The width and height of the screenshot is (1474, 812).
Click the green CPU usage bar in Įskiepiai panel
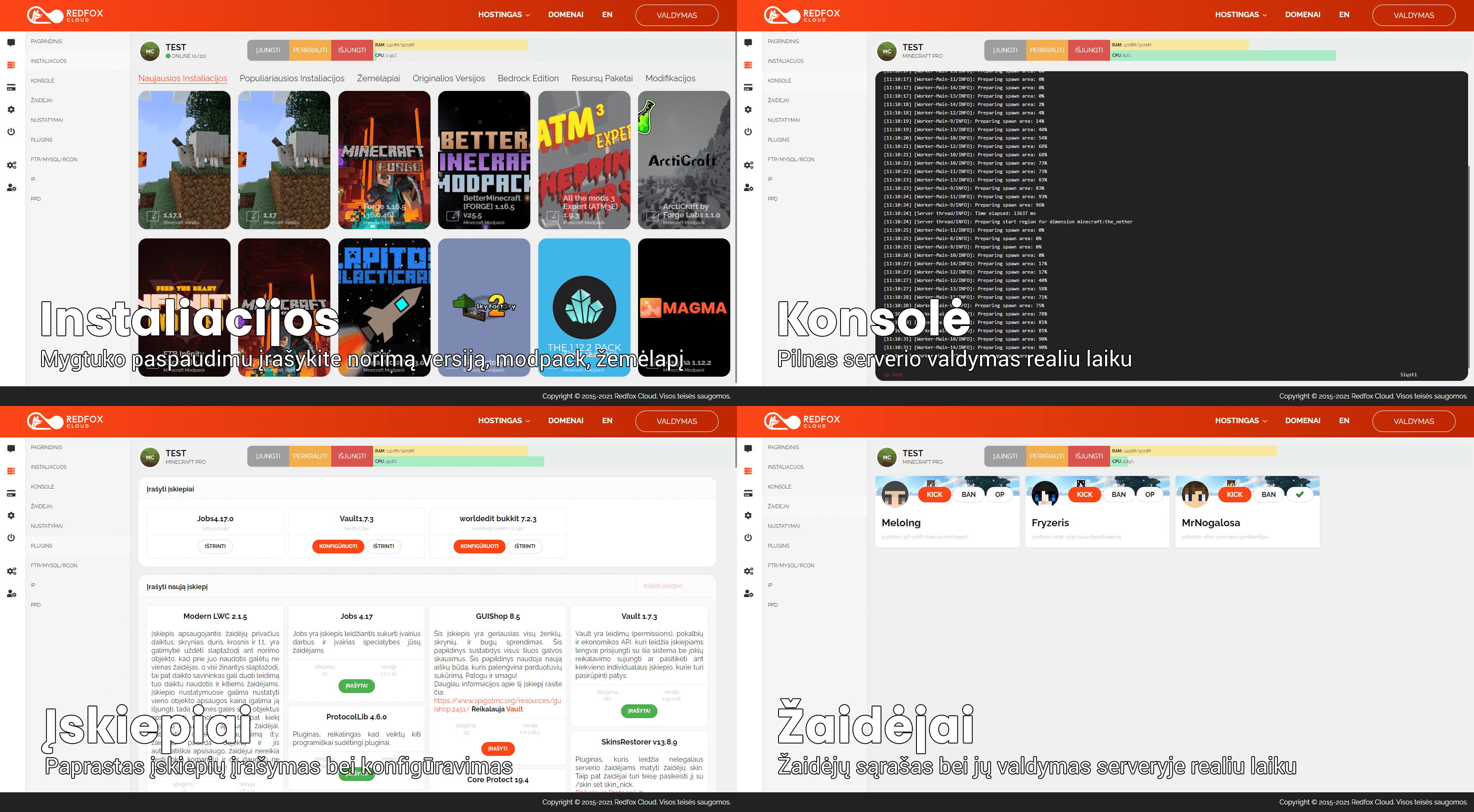tap(458, 461)
